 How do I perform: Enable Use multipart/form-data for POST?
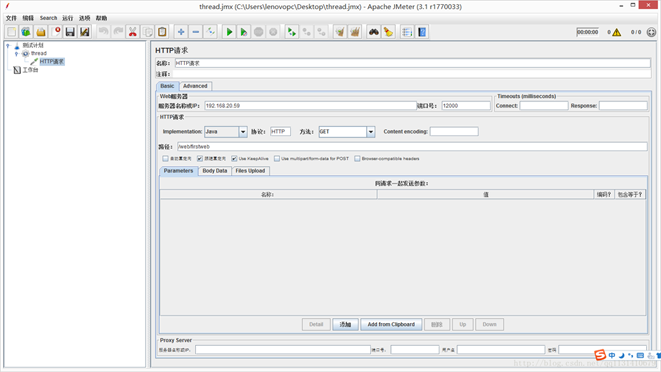(x=277, y=159)
